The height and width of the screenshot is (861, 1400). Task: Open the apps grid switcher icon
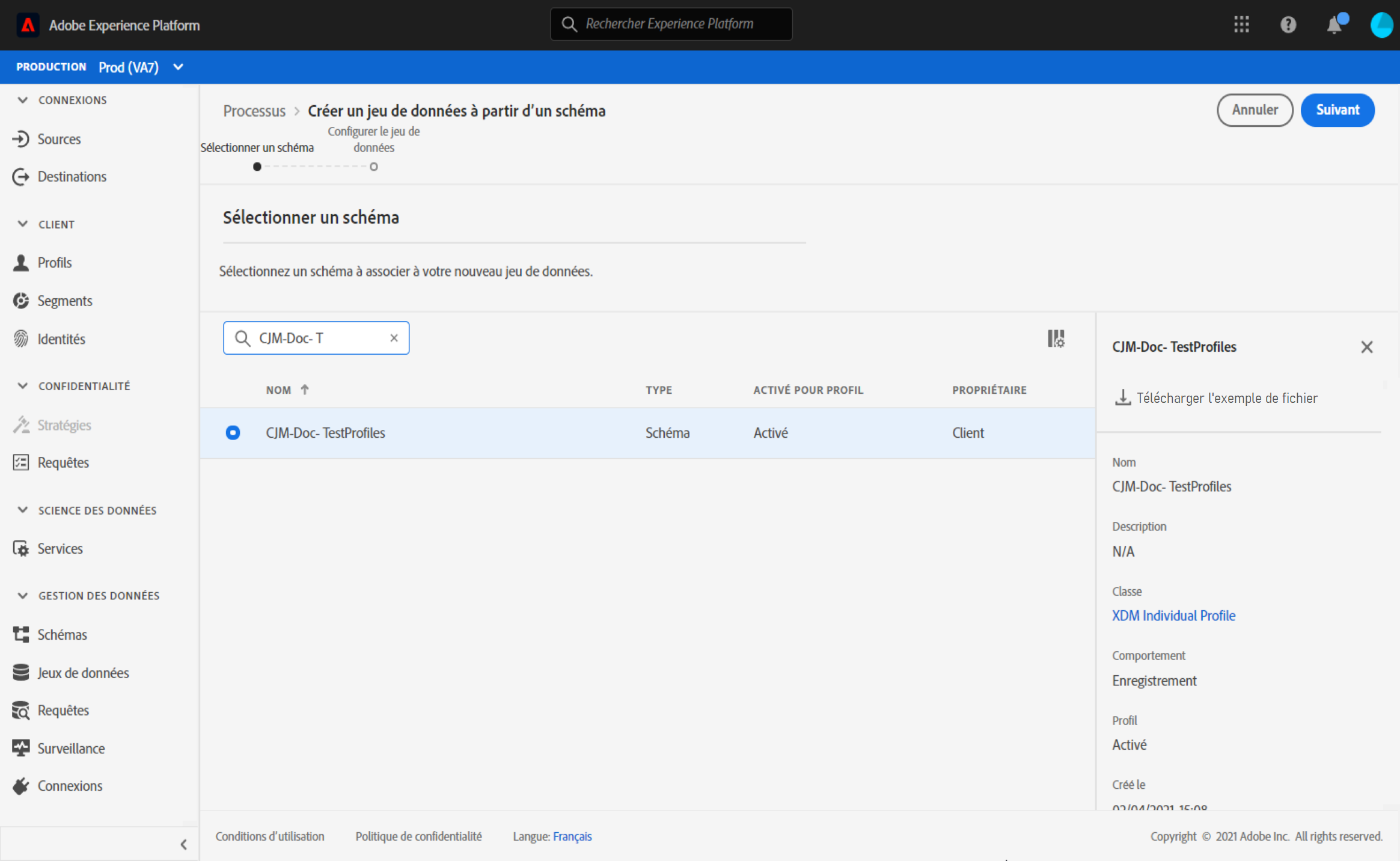1241,25
